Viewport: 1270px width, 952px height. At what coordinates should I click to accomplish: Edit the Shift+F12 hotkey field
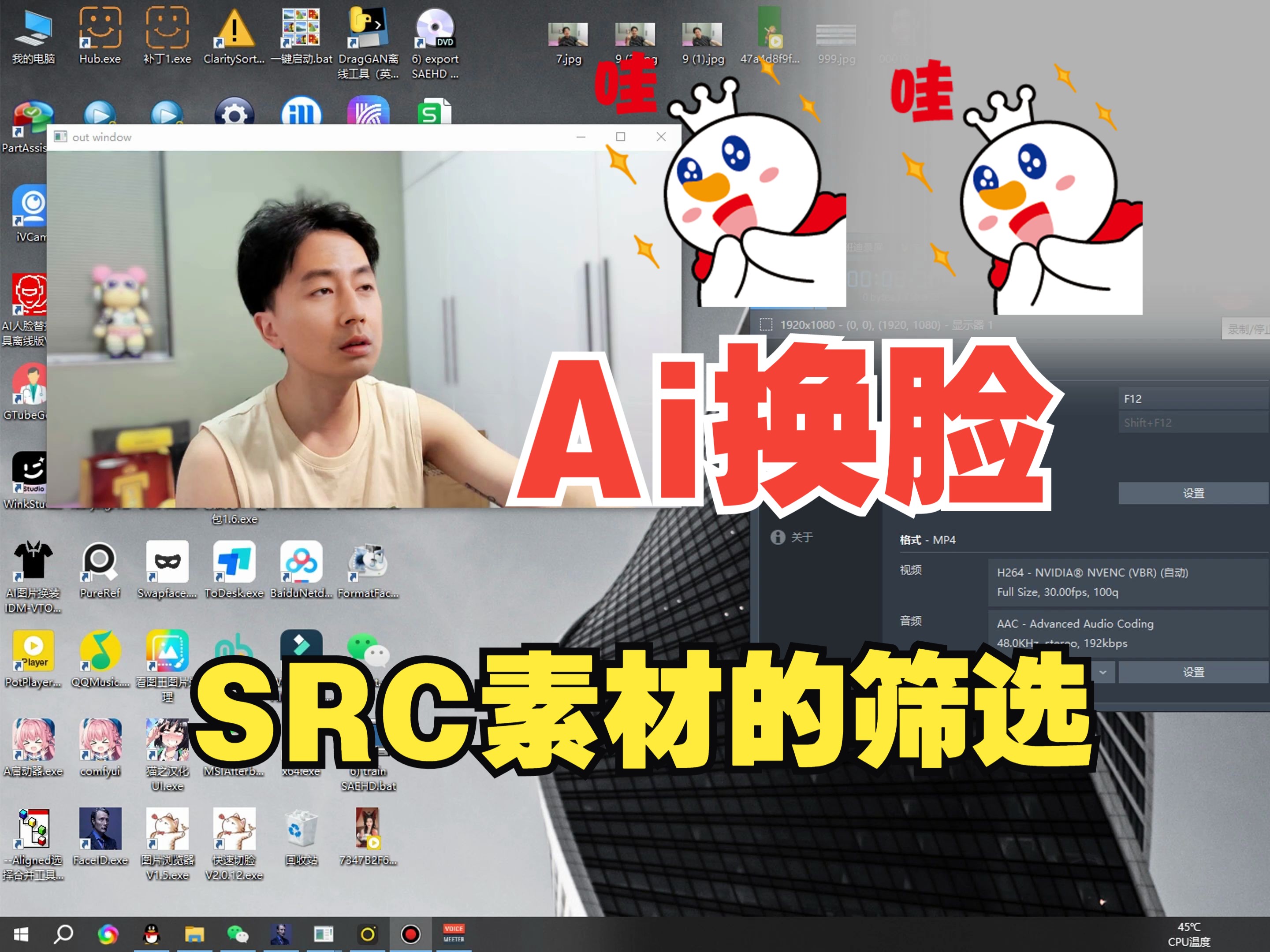(x=1194, y=423)
